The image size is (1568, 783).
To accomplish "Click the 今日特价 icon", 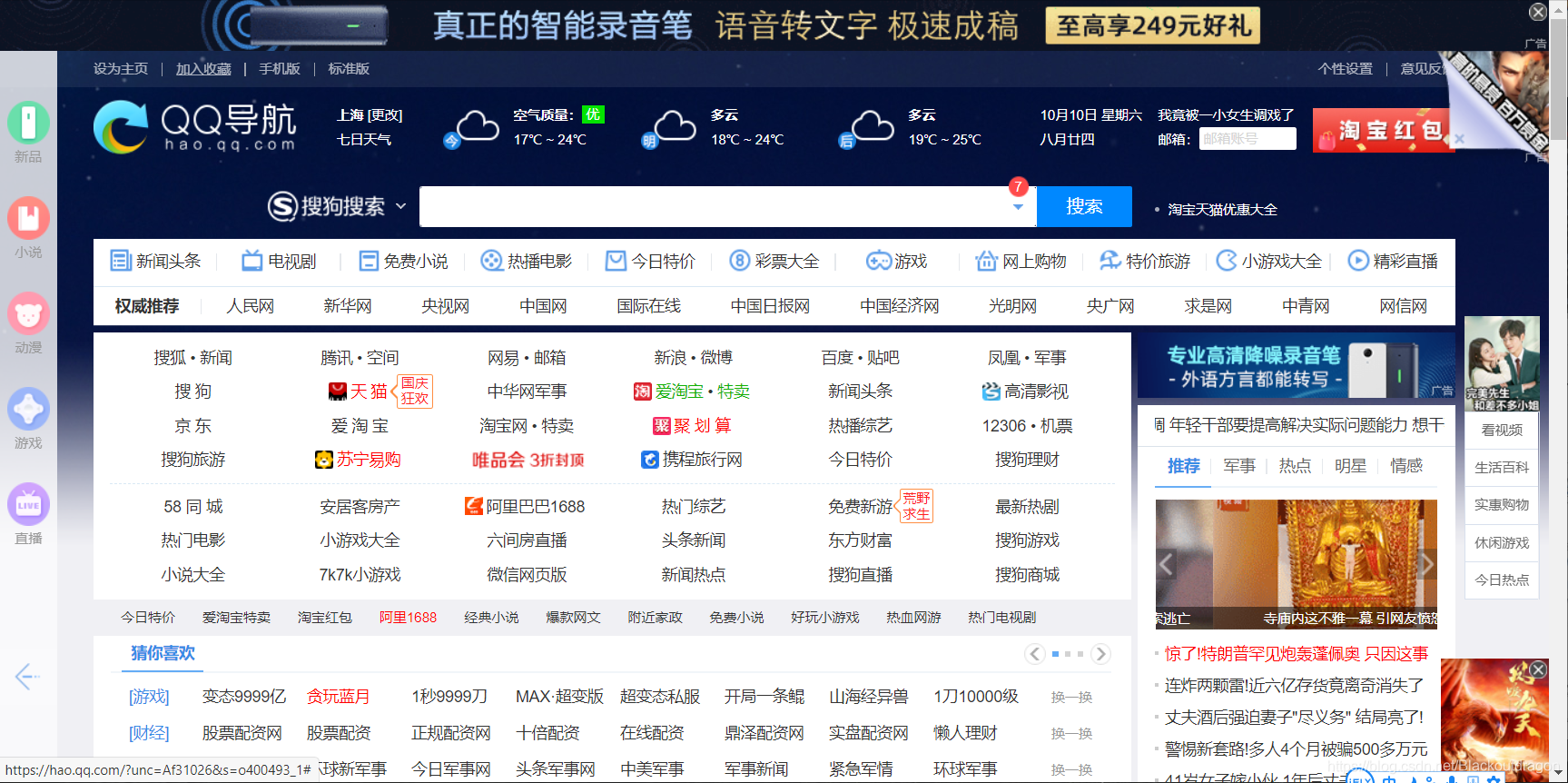I will tap(616, 261).
